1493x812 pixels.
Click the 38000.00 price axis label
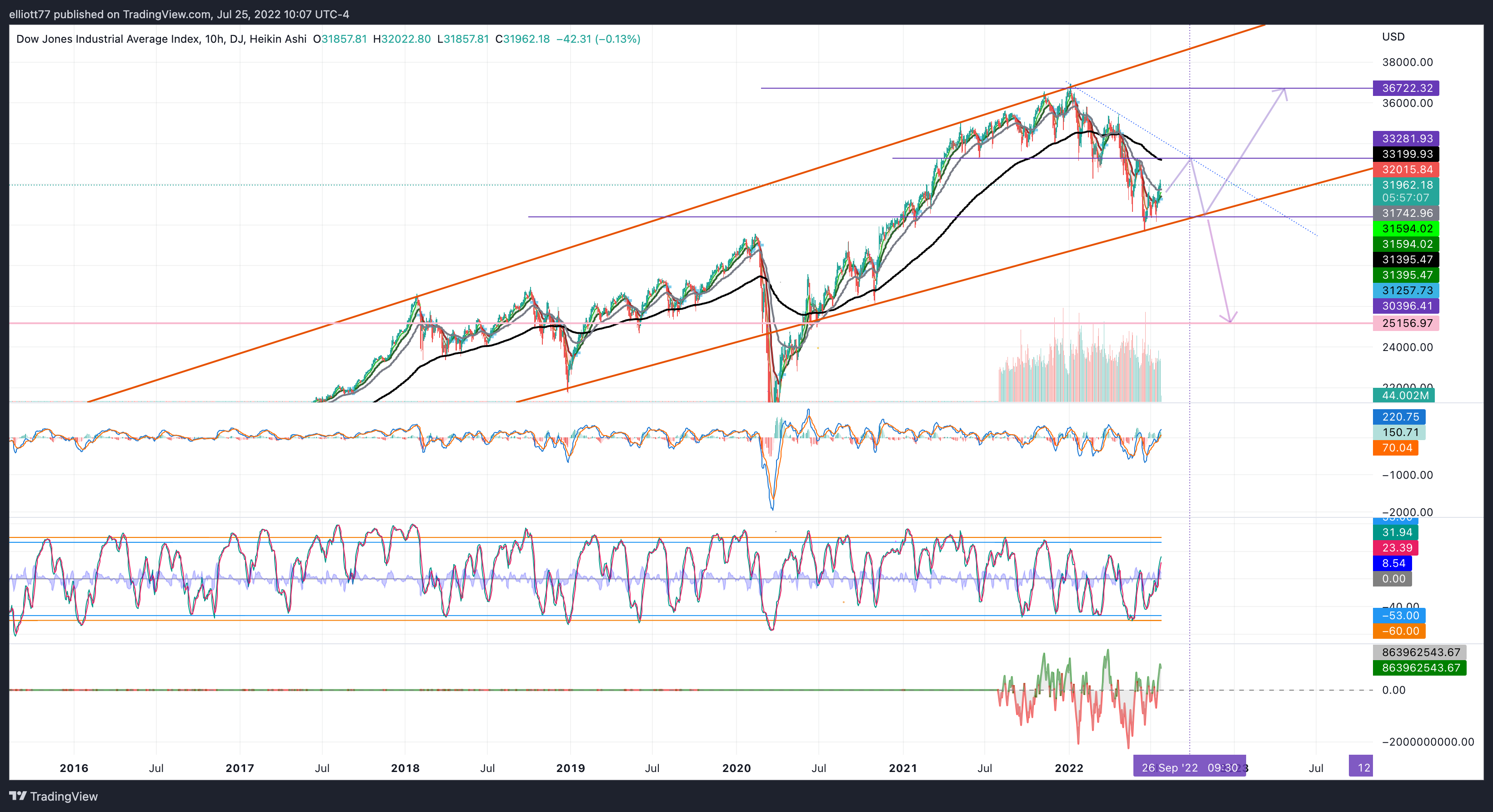[x=1407, y=62]
